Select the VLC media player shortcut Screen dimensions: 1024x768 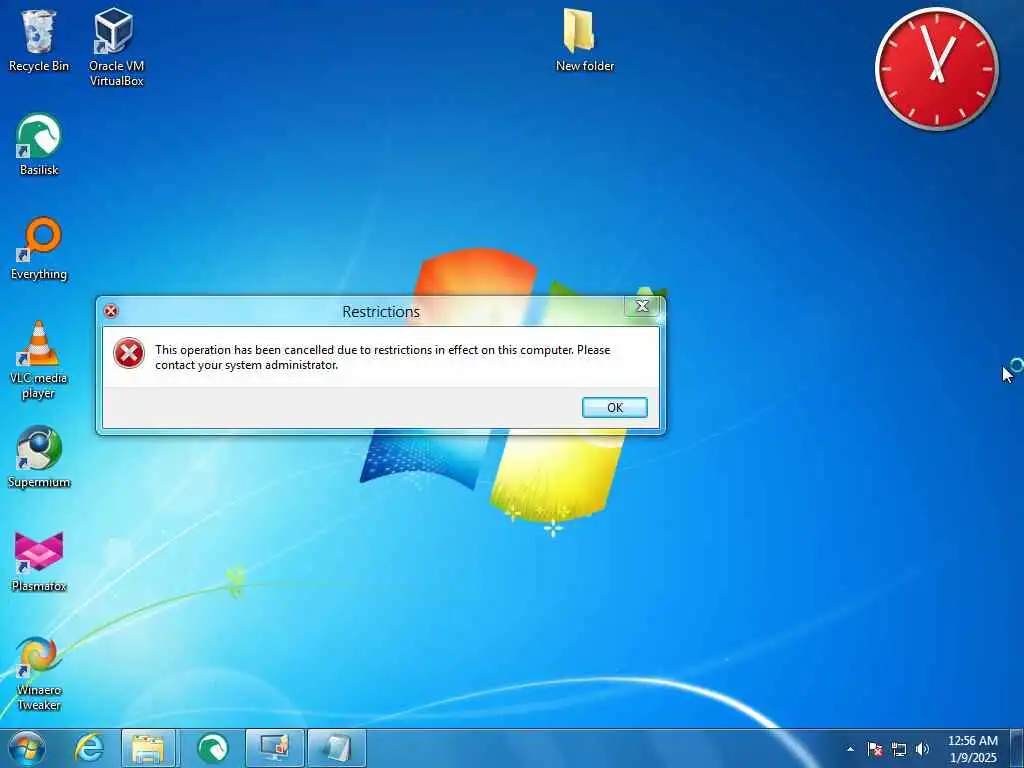coord(39,360)
